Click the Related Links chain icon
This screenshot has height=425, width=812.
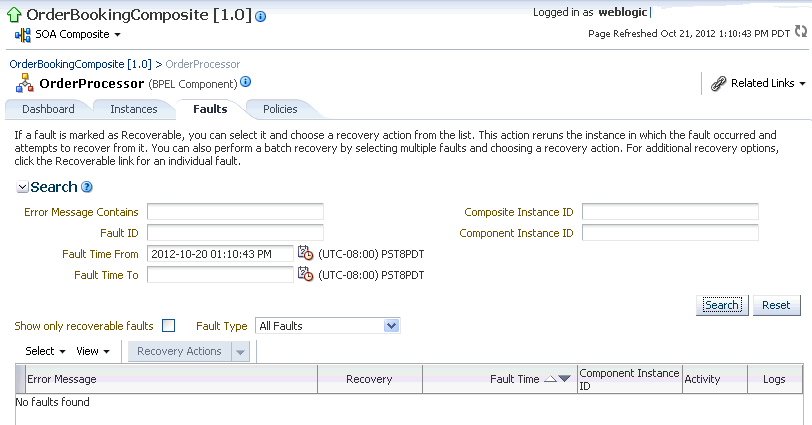point(718,83)
